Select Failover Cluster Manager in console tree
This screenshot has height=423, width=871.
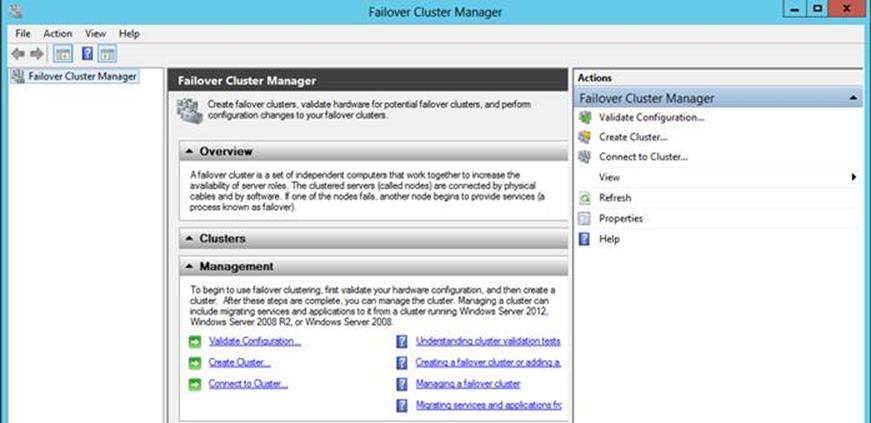coord(82,76)
